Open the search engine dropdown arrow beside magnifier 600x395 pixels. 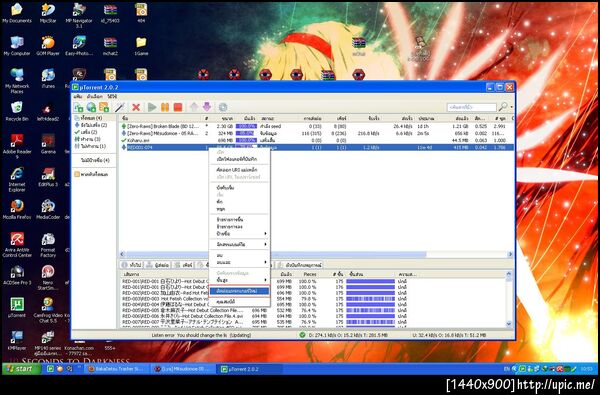[x=512, y=107]
